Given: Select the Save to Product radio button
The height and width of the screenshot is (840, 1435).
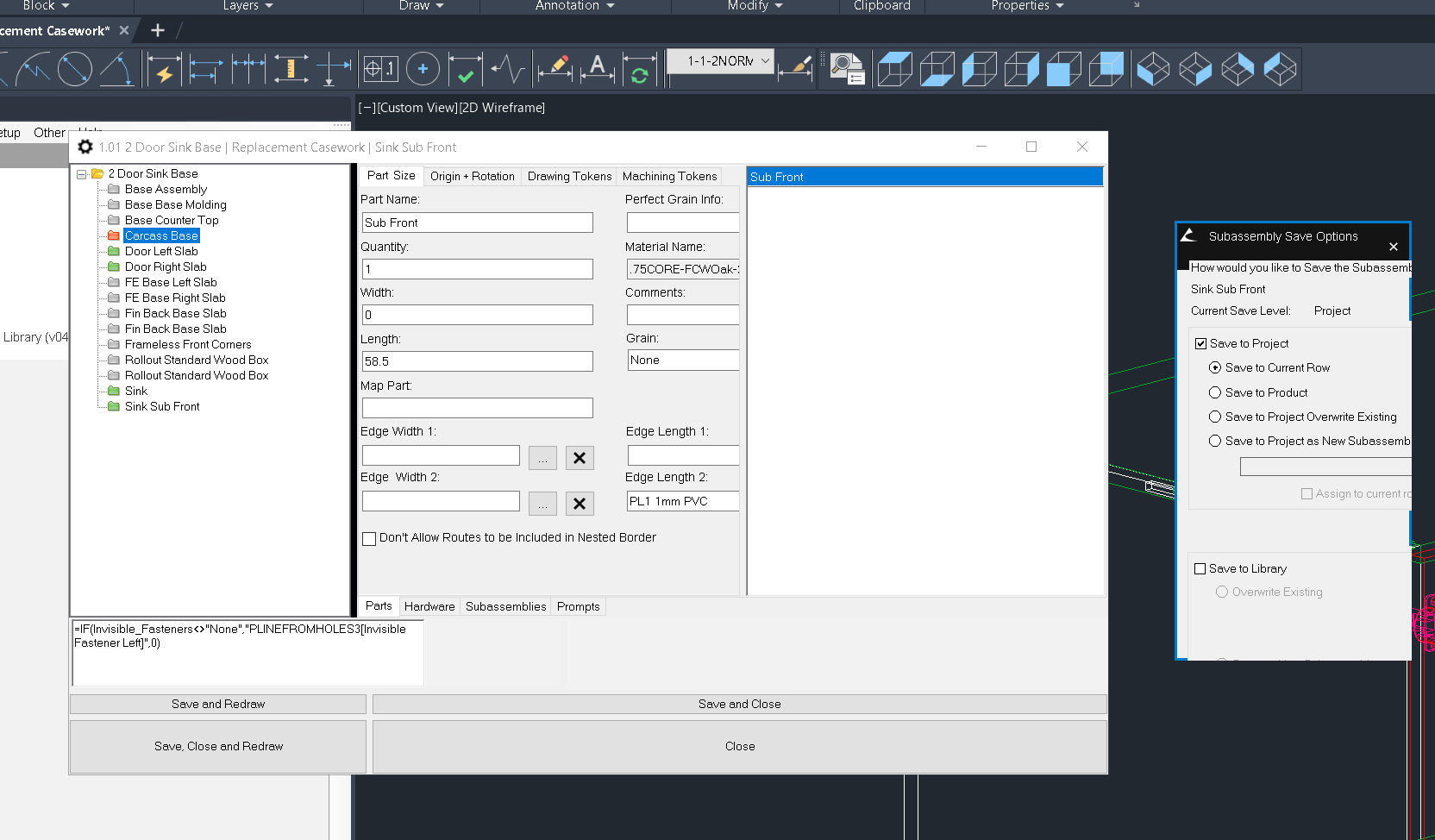Looking at the screenshot, I should pyautogui.click(x=1215, y=393).
